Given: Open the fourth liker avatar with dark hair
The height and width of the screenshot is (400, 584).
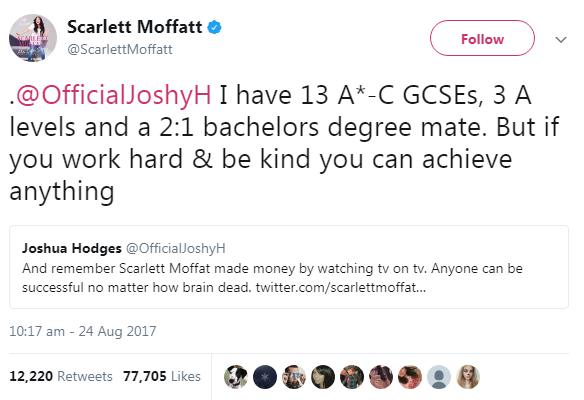Looking at the screenshot, I should tap(323, 377).
